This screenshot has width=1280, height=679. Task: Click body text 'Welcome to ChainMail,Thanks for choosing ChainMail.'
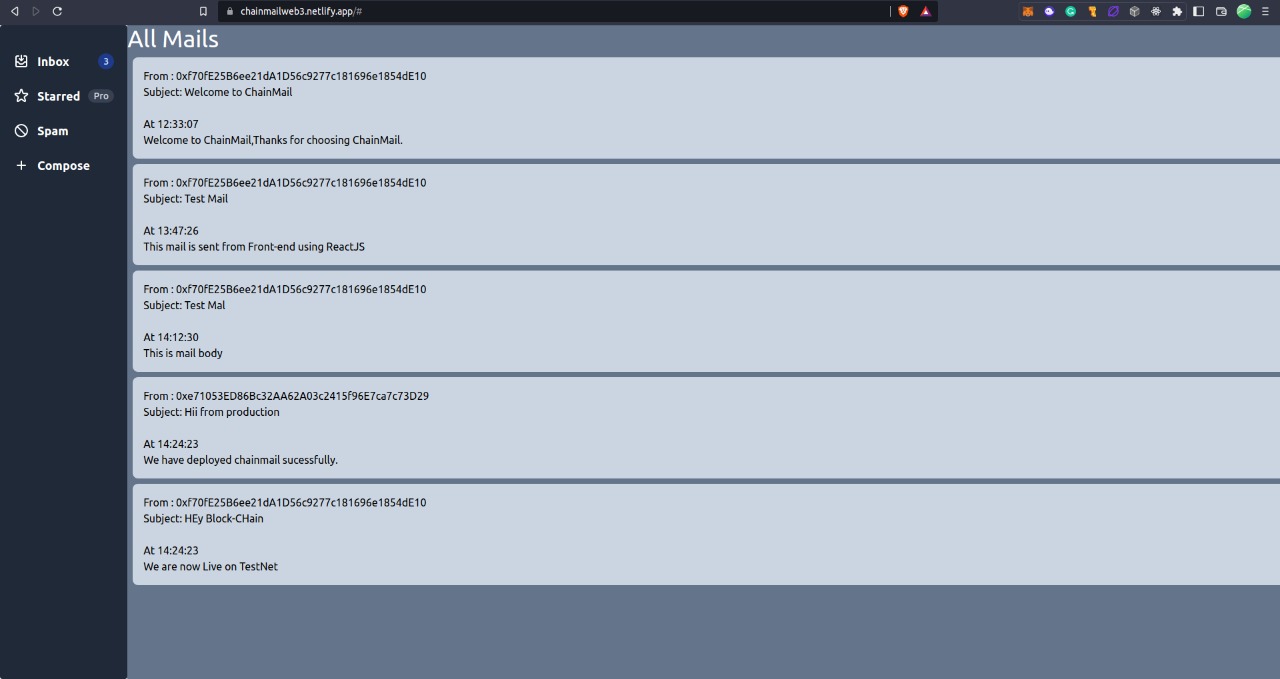click(x=273, y=140)
